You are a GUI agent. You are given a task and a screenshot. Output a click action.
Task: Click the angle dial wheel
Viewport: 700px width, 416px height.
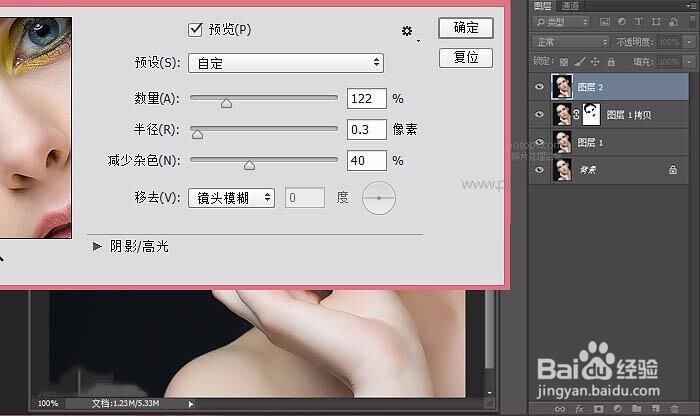tap(379, 198)
